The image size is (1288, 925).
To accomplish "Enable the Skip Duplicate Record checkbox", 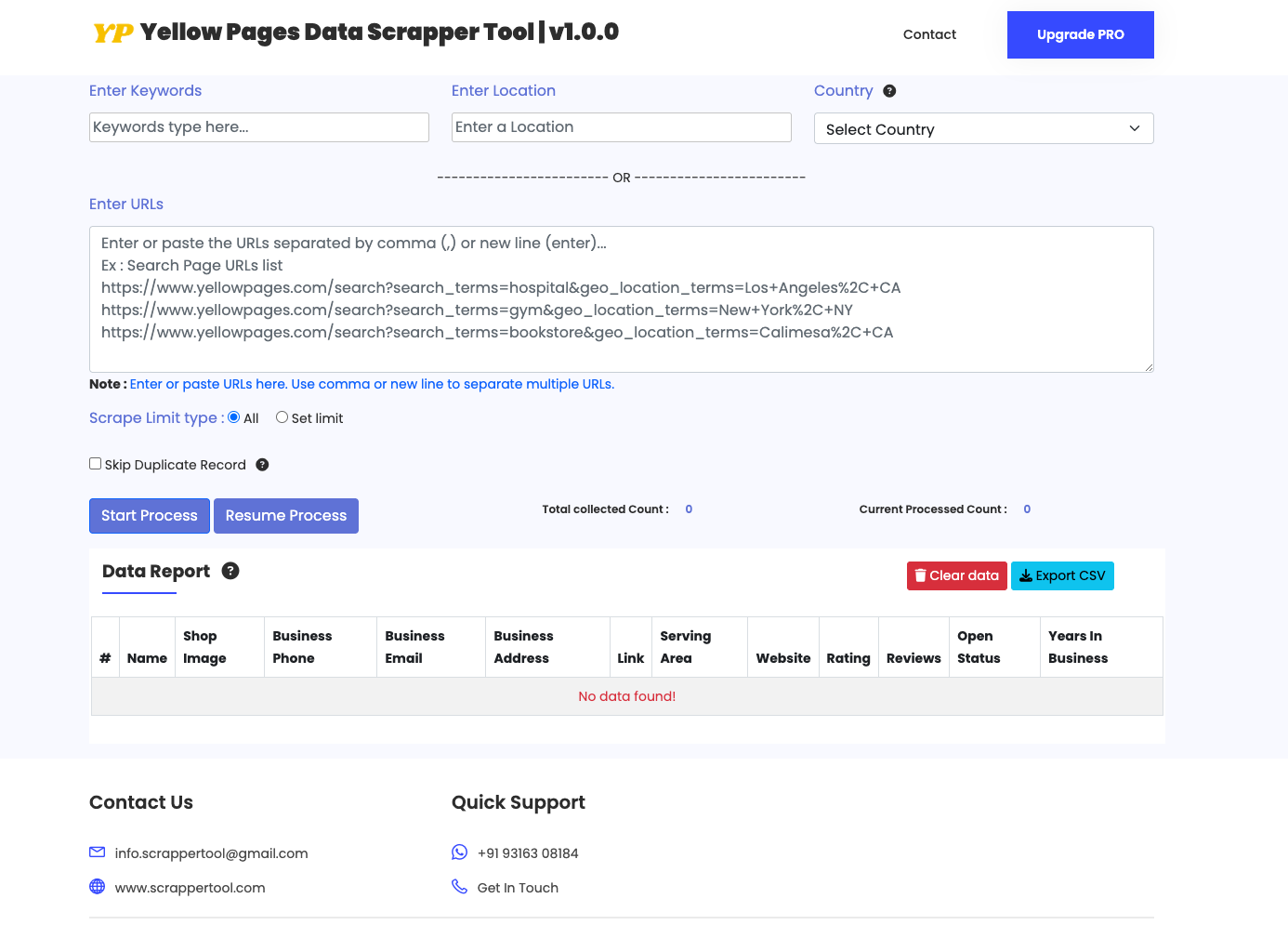I will 95,462.
